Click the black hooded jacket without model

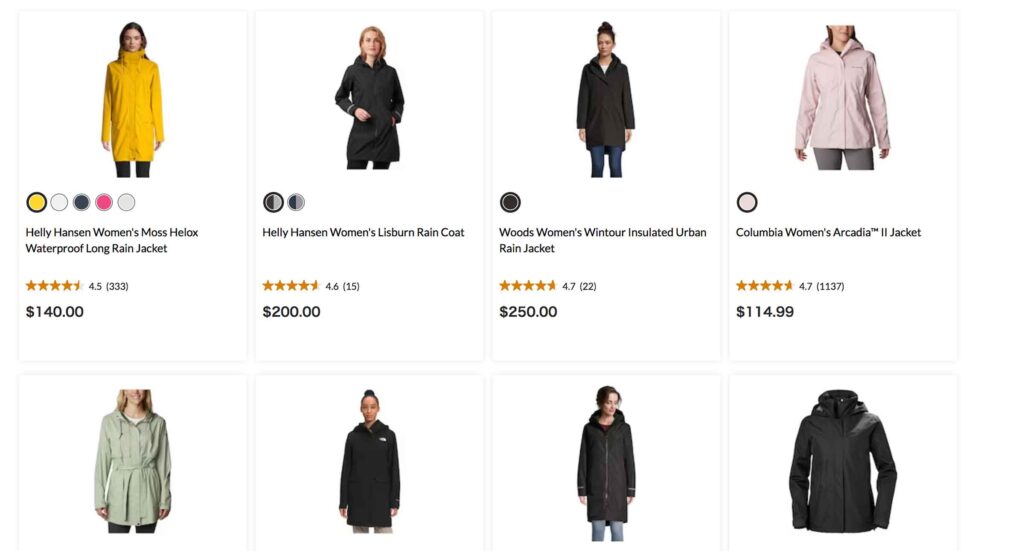pos(842,462)
